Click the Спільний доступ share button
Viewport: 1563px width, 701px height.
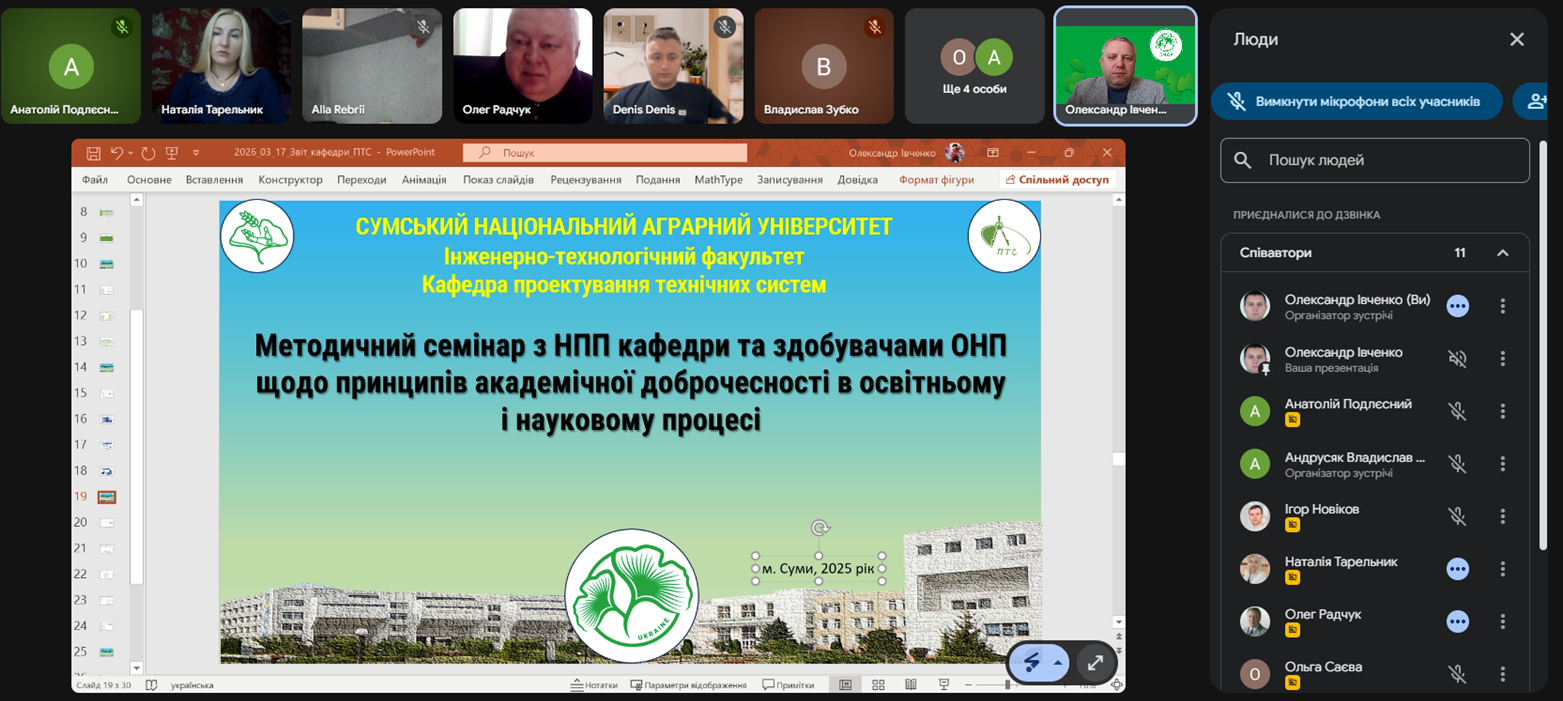pyautogui.click(x=1057, y=180)
